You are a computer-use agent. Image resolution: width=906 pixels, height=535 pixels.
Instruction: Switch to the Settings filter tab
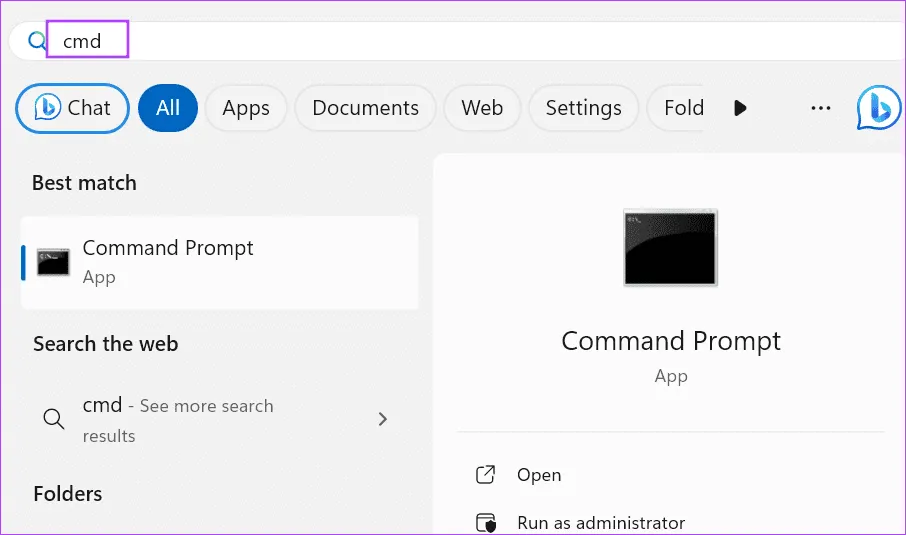(583, 108)
